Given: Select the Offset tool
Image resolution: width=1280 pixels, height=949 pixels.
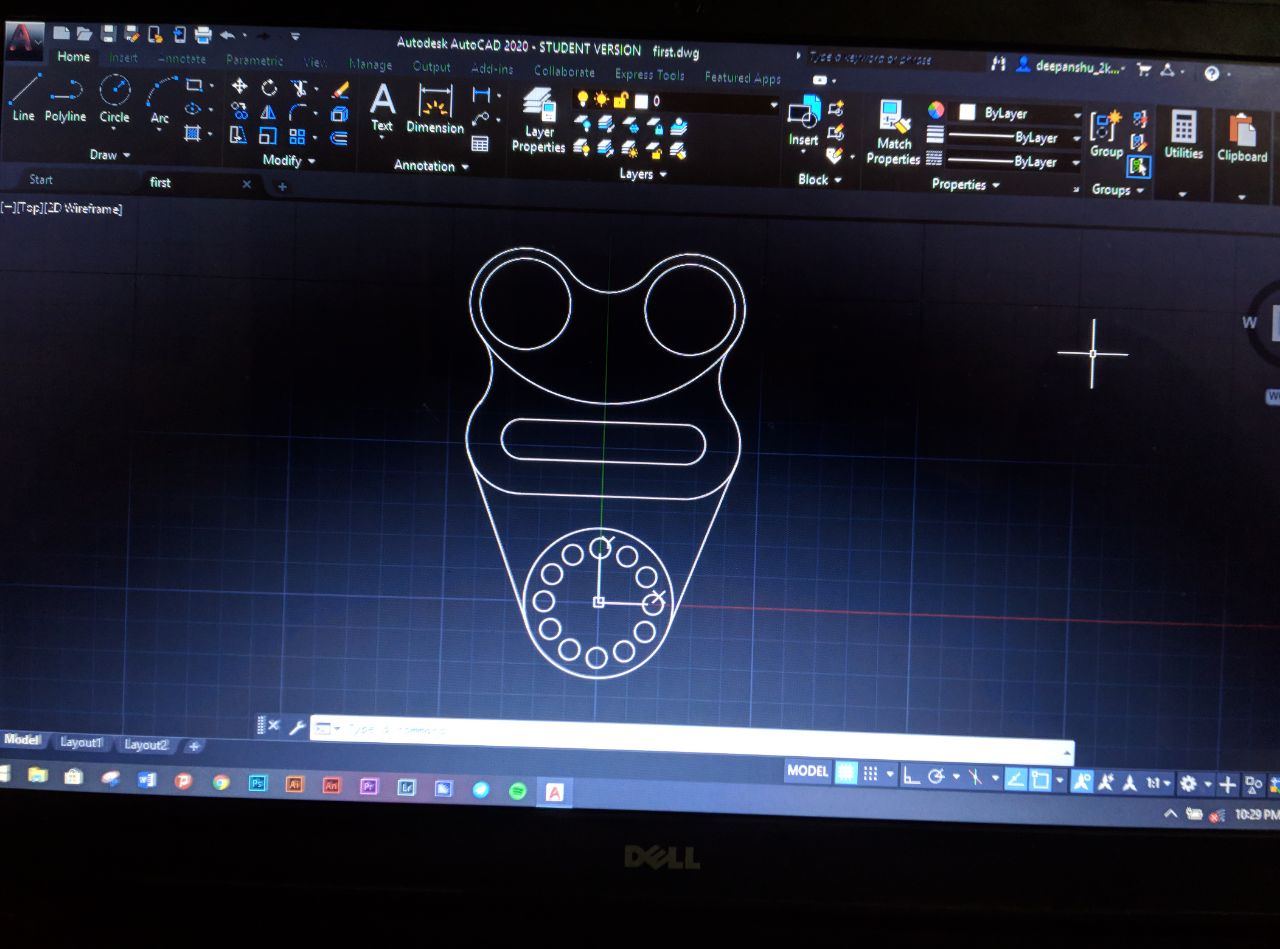Looking at the screenshot, I should coord(340,138).
